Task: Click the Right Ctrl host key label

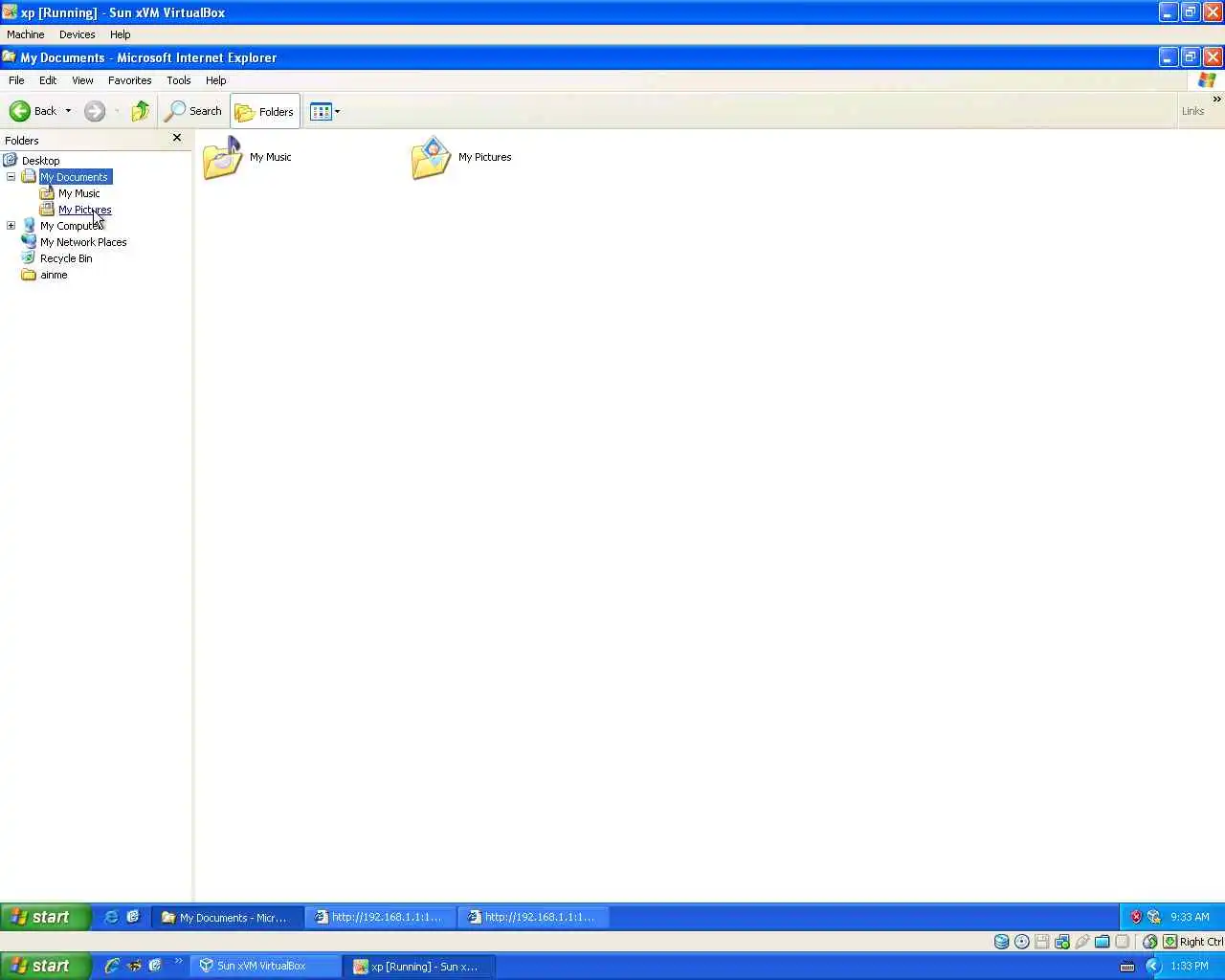Action: point(1201,942)
